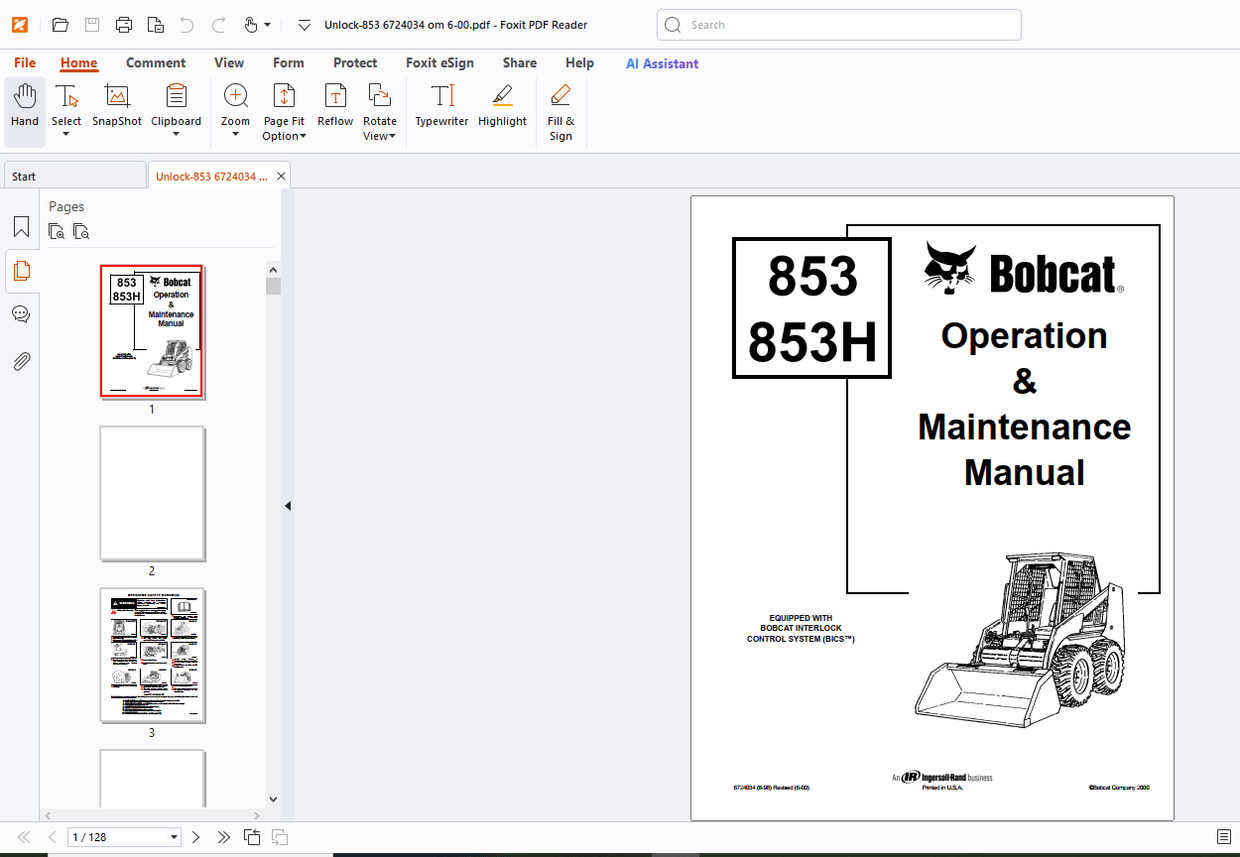Click inside the Search field

coord(838,24)
